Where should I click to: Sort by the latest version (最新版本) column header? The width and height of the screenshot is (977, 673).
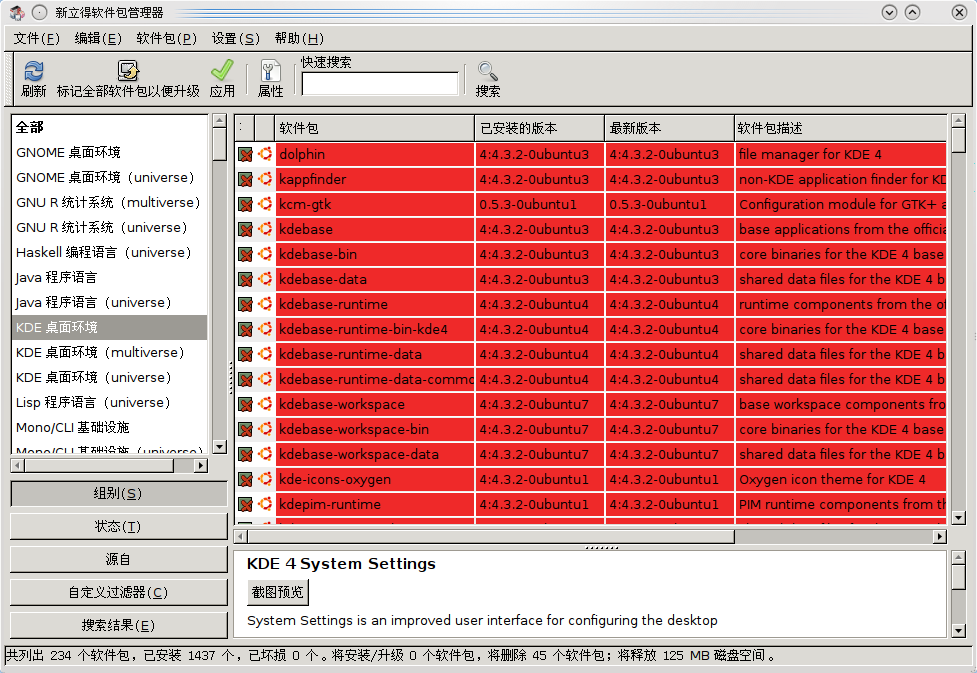click(x=670, y=128)
